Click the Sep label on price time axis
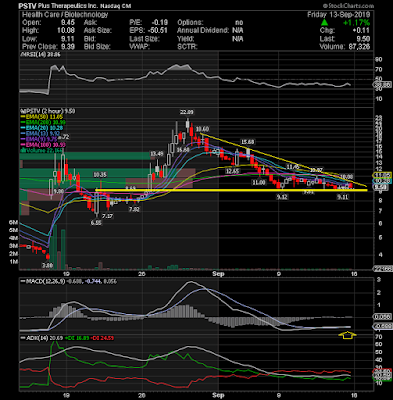The image size is (393, 400). 218,274
